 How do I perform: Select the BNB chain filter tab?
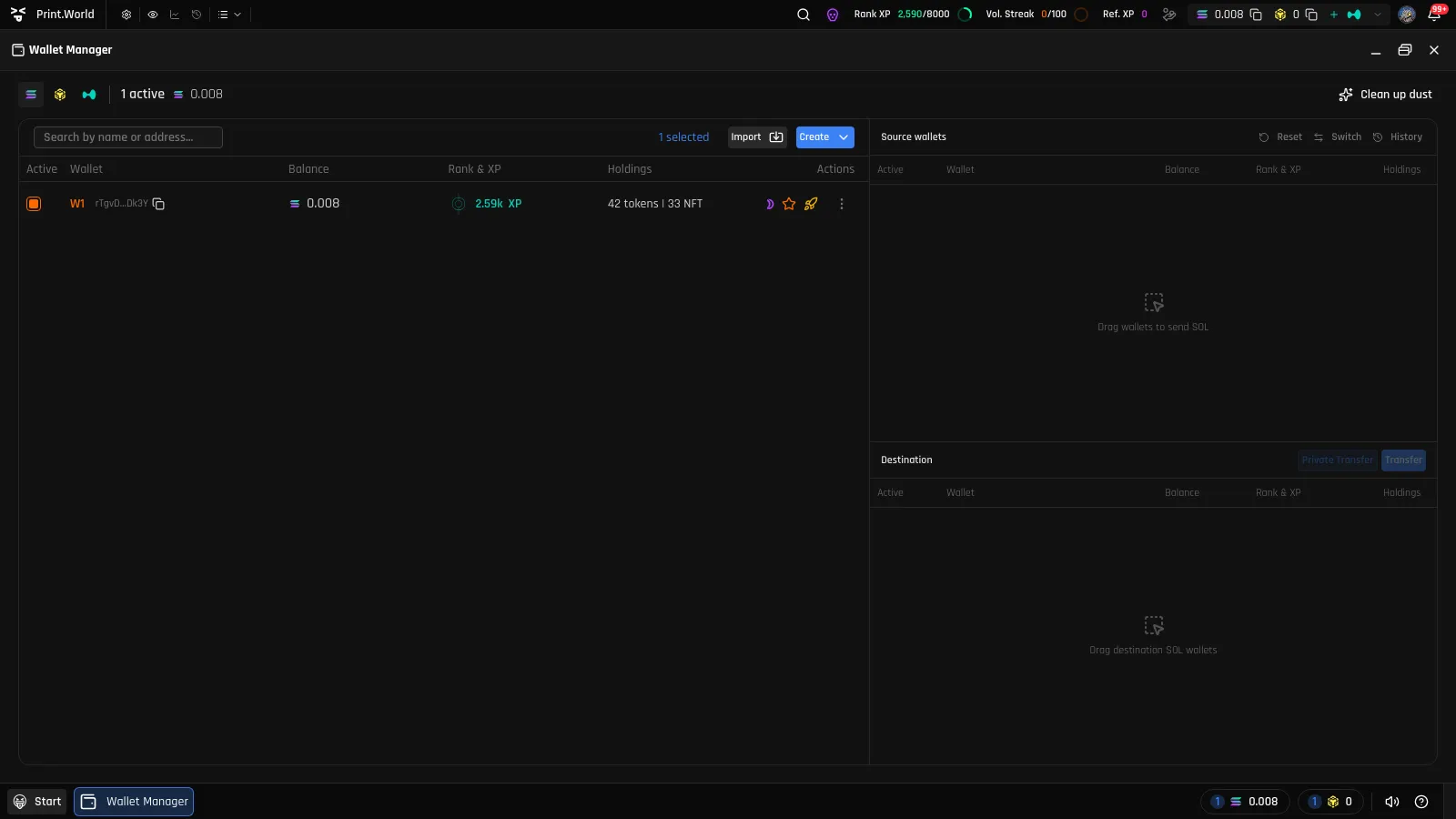click(x=60, y=95)
